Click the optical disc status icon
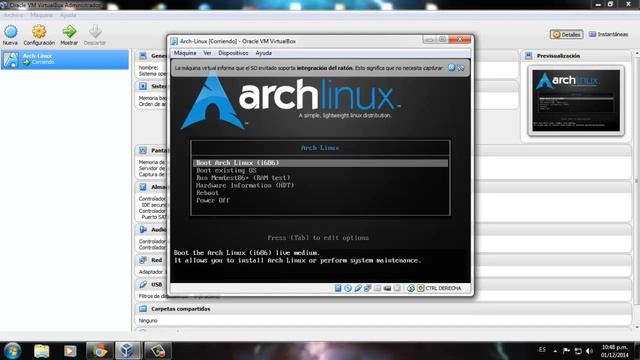 click(348, 288)
